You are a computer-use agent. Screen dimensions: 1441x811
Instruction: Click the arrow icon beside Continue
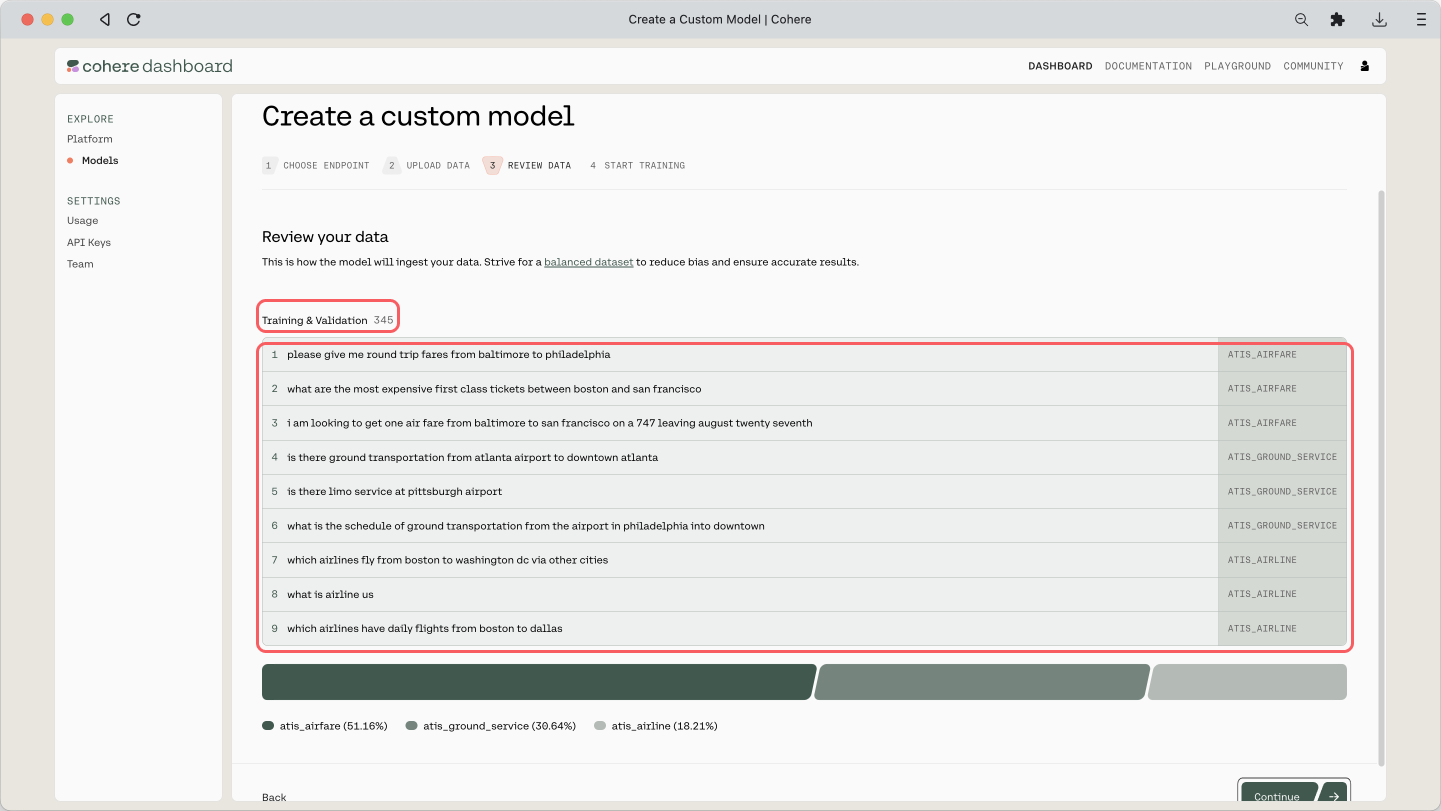click(1333, 796)
